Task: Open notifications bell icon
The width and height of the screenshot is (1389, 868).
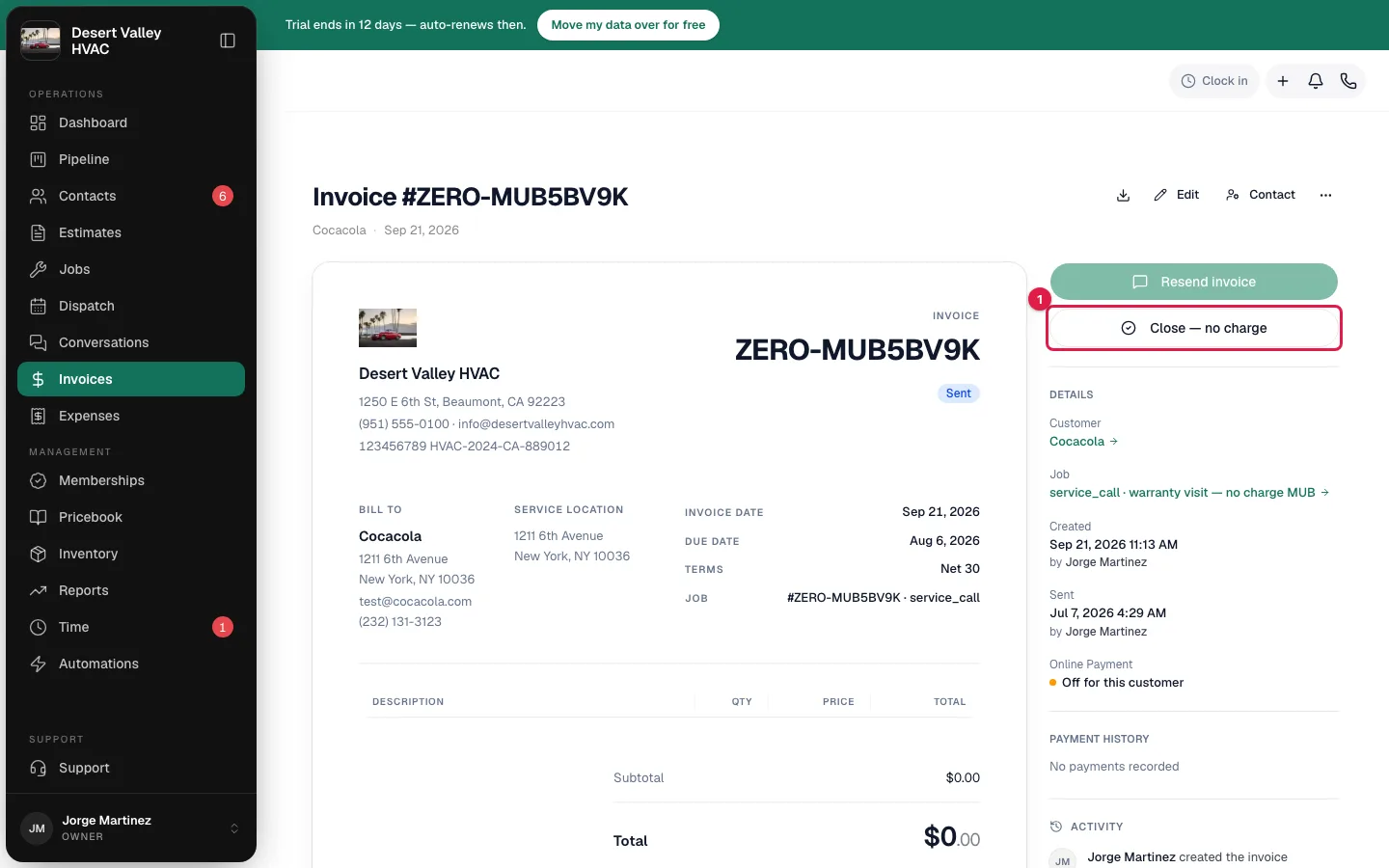Action: tap(1316, 81)
